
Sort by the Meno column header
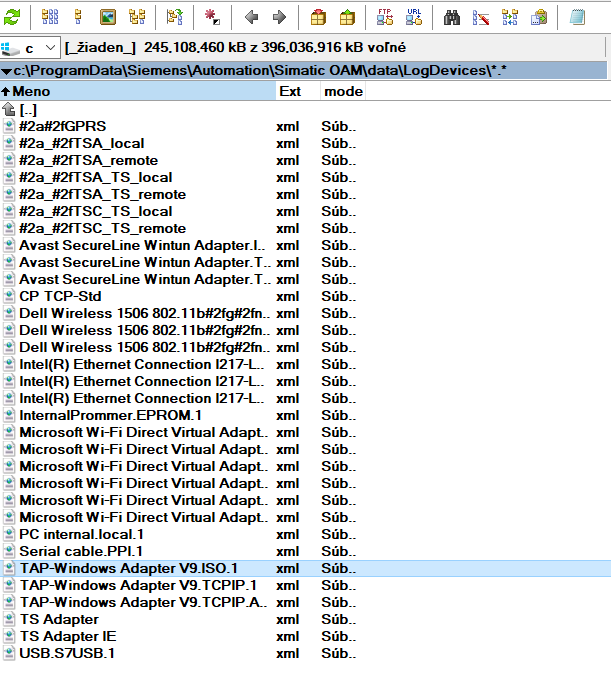[x=138, y=91]
